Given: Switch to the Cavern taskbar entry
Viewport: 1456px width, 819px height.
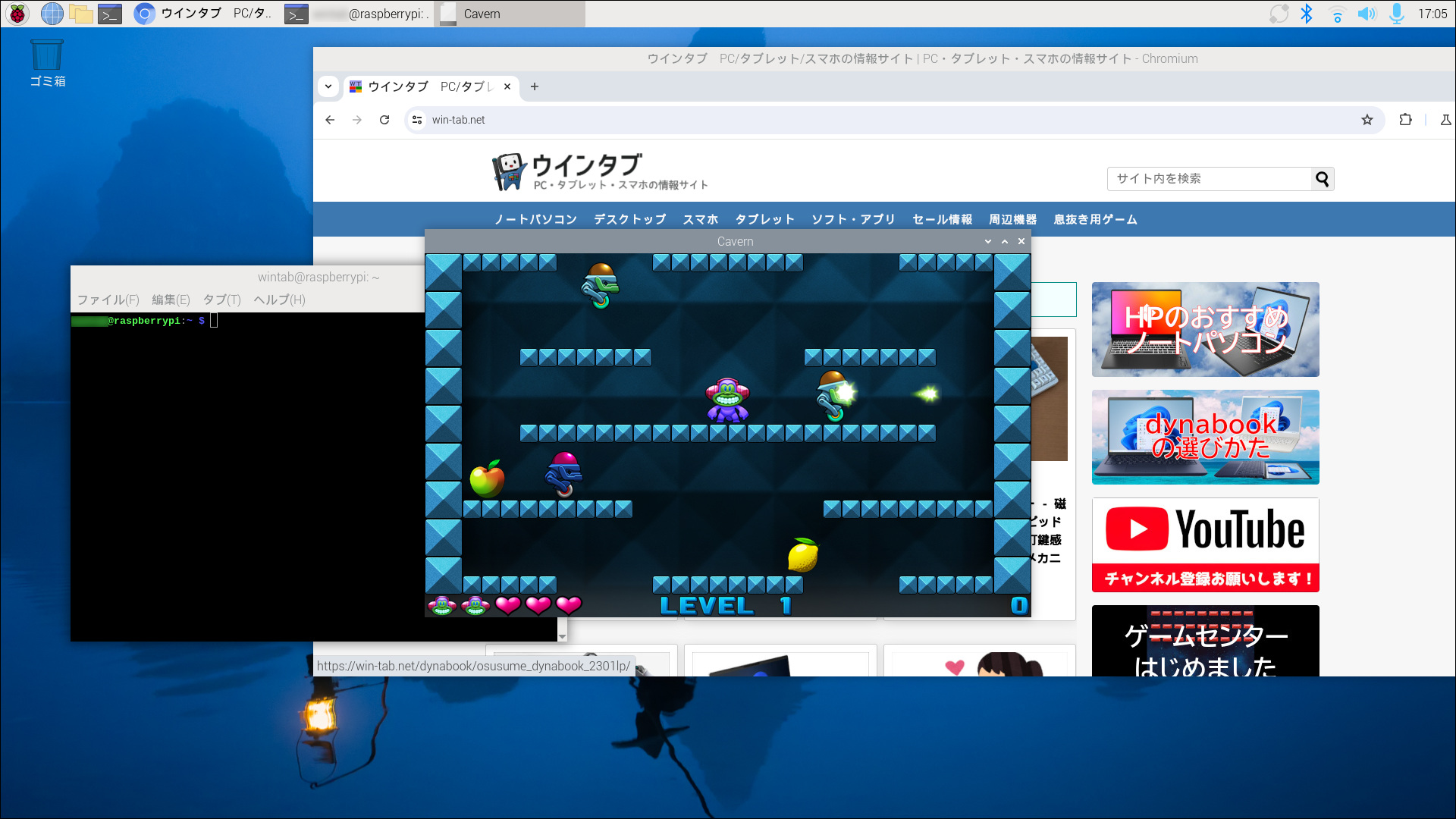Looking at the screenshot, I should [x=509, y=14].
